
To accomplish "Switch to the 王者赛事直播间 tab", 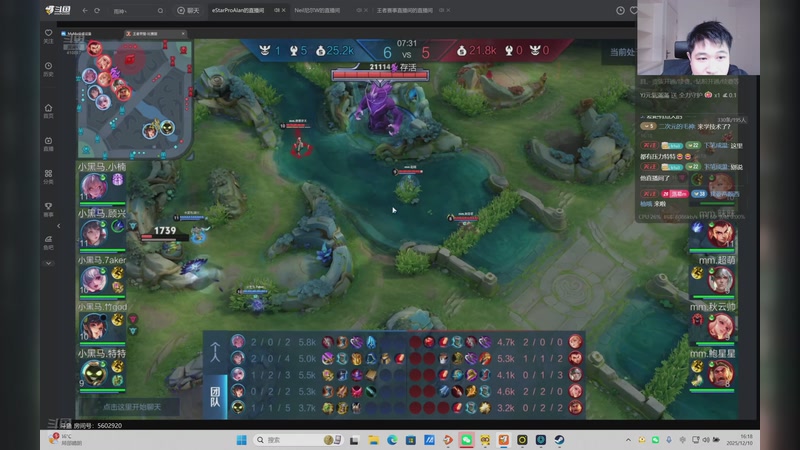I will [405, 10].
